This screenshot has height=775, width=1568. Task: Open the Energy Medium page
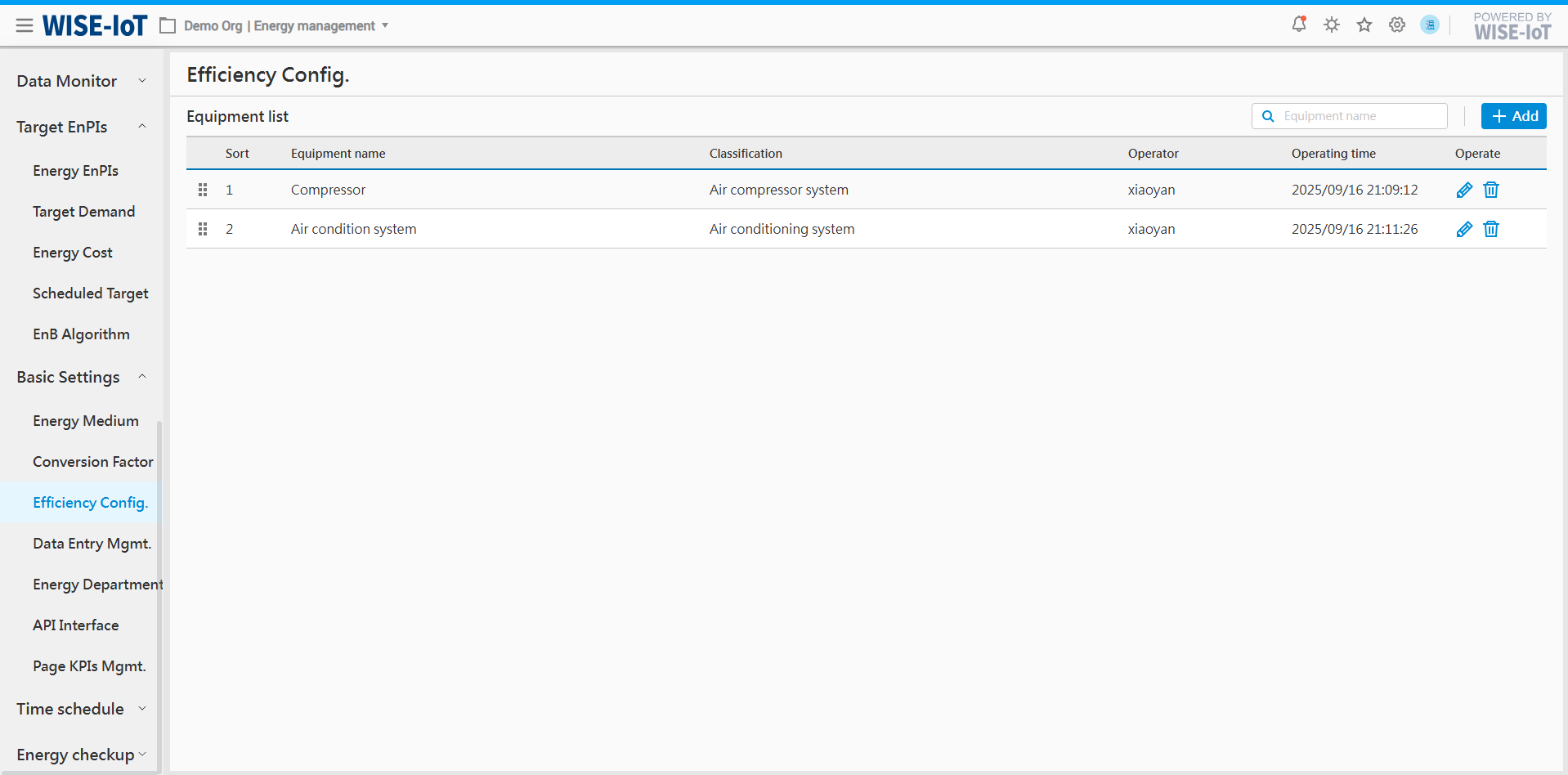point(86,421)
